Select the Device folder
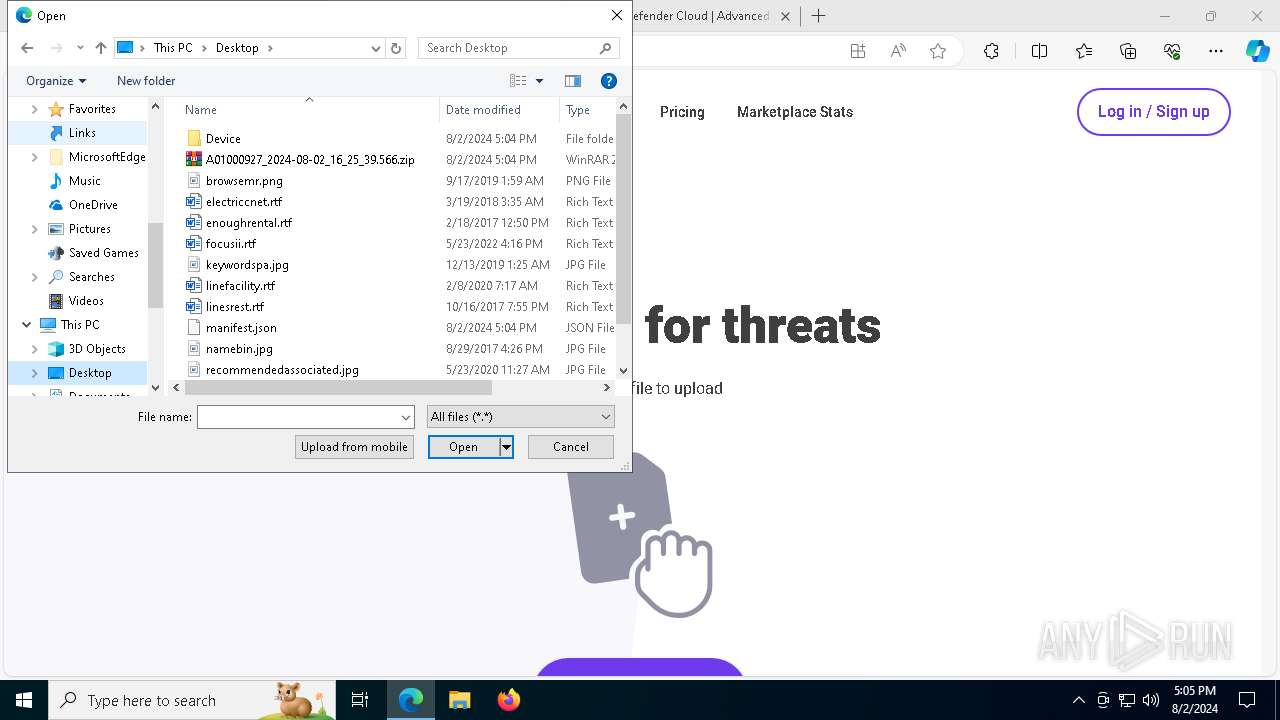This screenshot has width=1280, height=720. [223, 139]
